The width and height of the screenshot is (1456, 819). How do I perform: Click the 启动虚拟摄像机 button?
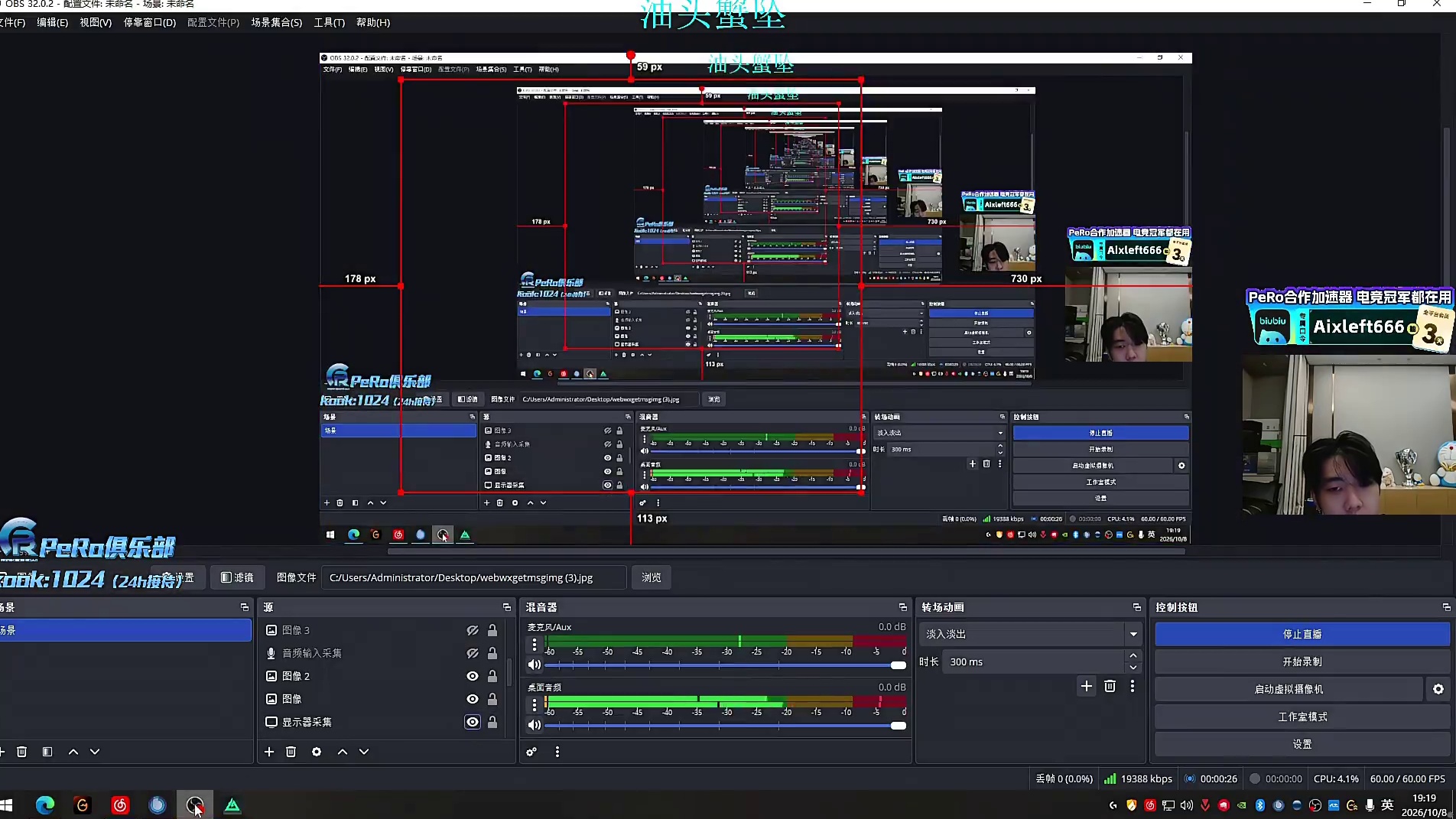1289,689
